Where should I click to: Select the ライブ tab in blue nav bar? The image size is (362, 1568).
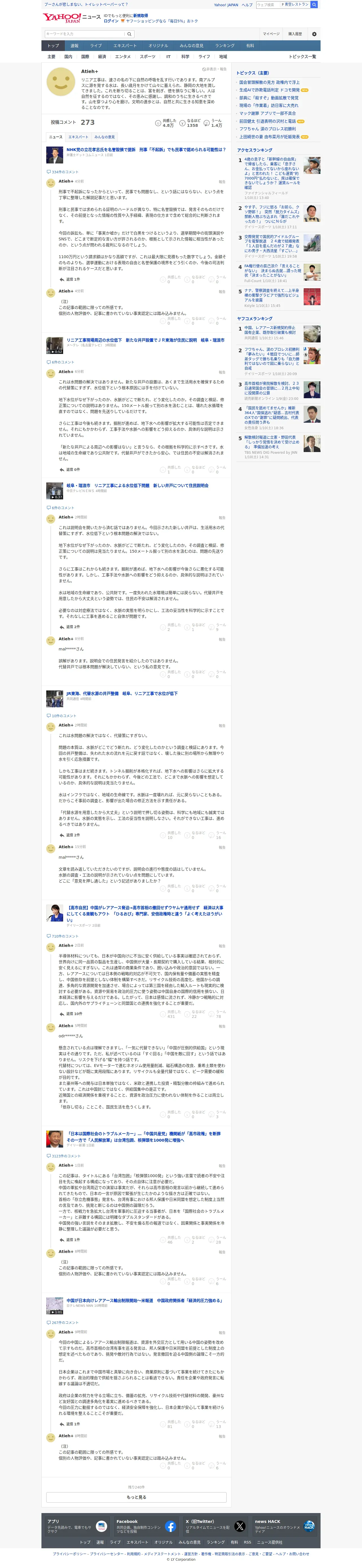click(96, 46)
